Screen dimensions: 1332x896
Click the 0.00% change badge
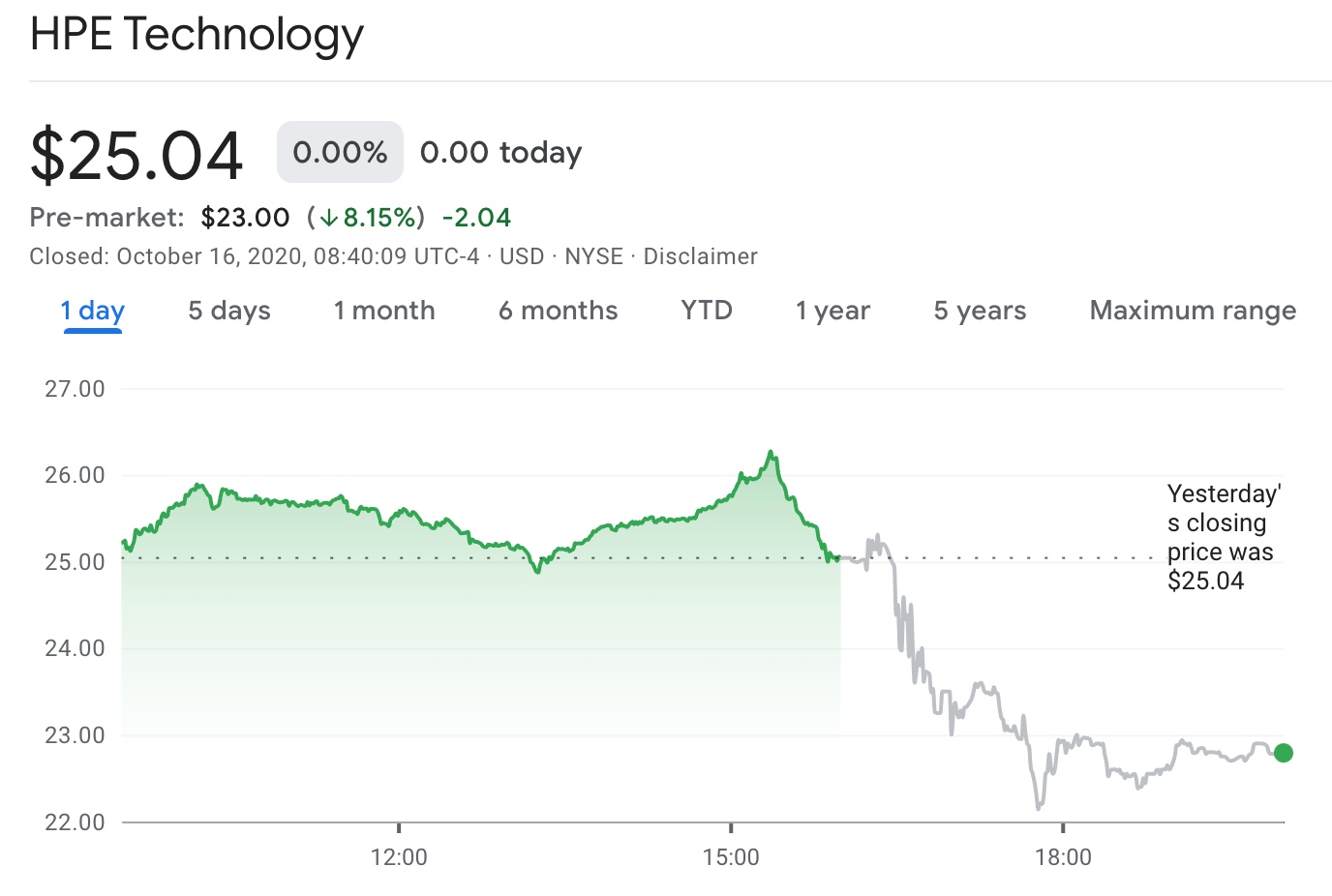pyautogui.click(x=340, y=152)
